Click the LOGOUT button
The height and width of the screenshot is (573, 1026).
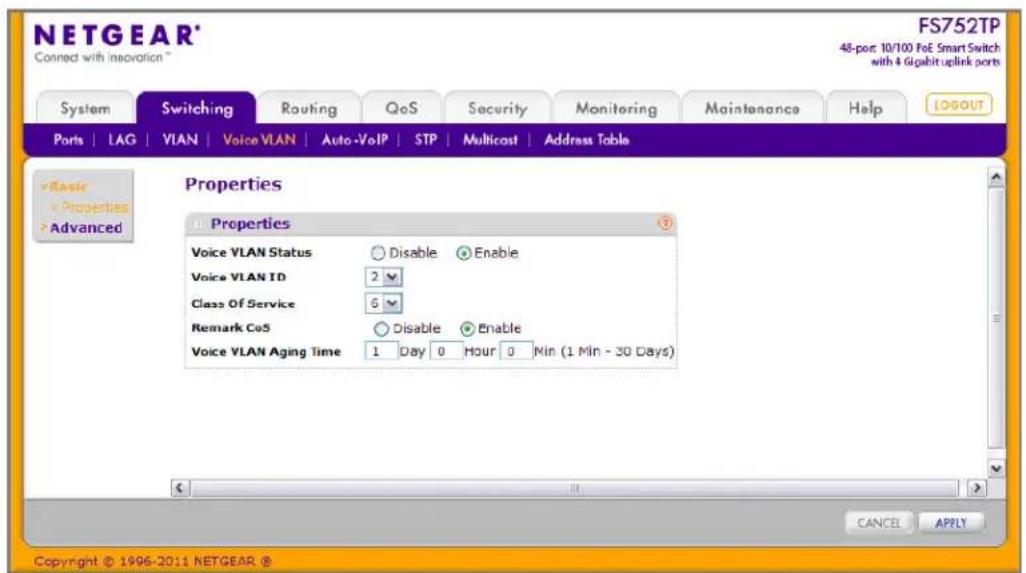[959, 105]
